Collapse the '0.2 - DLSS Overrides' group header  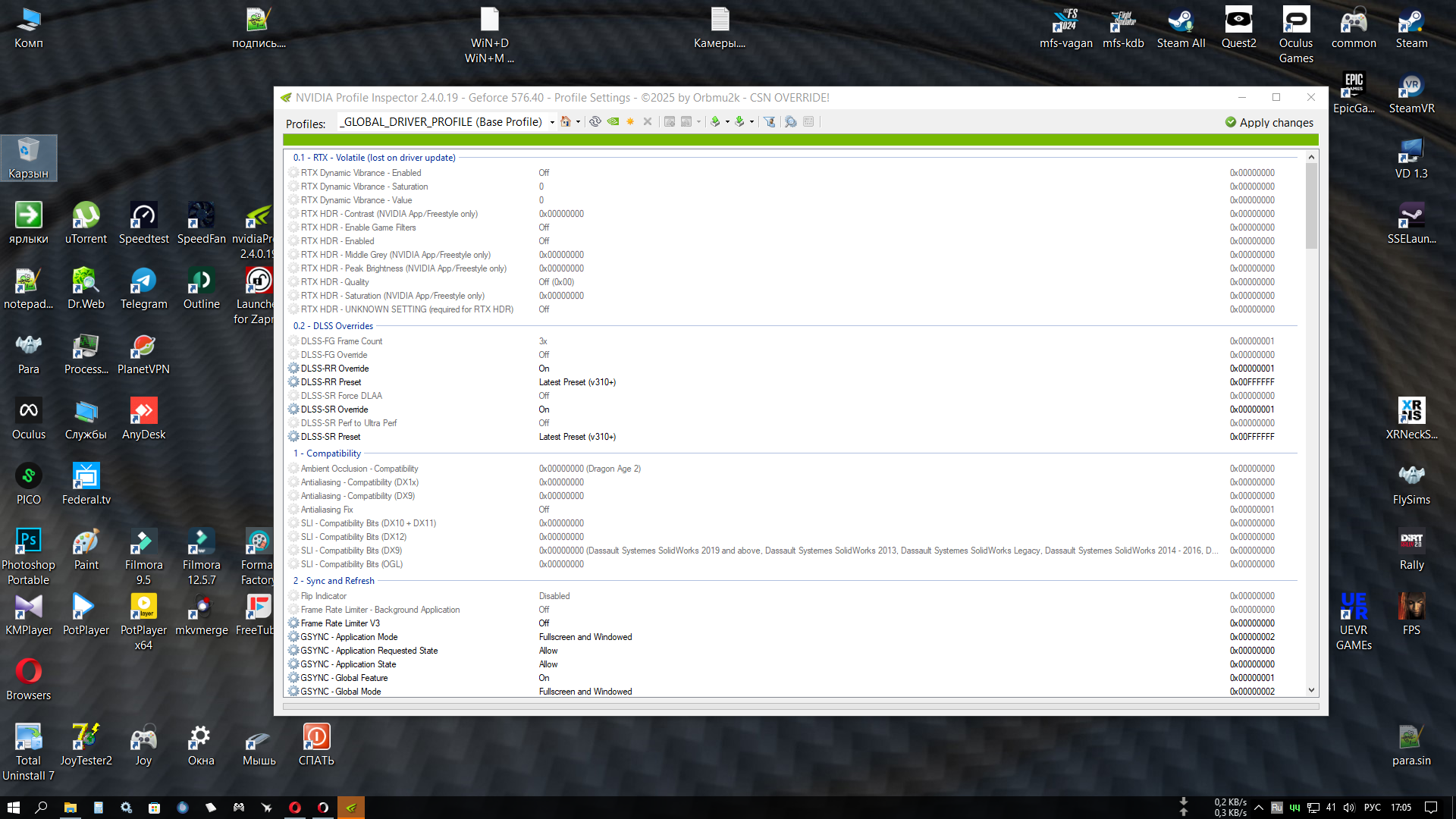pos(333,326)
